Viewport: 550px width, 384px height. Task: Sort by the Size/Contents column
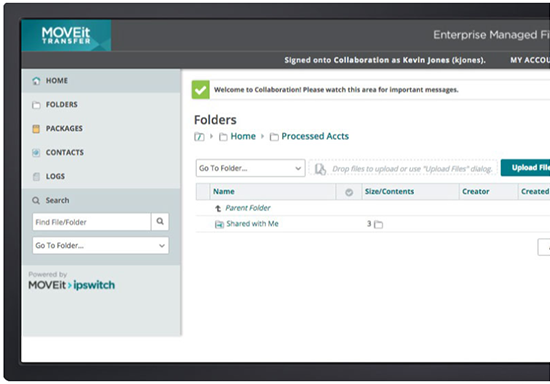[389, 191]
